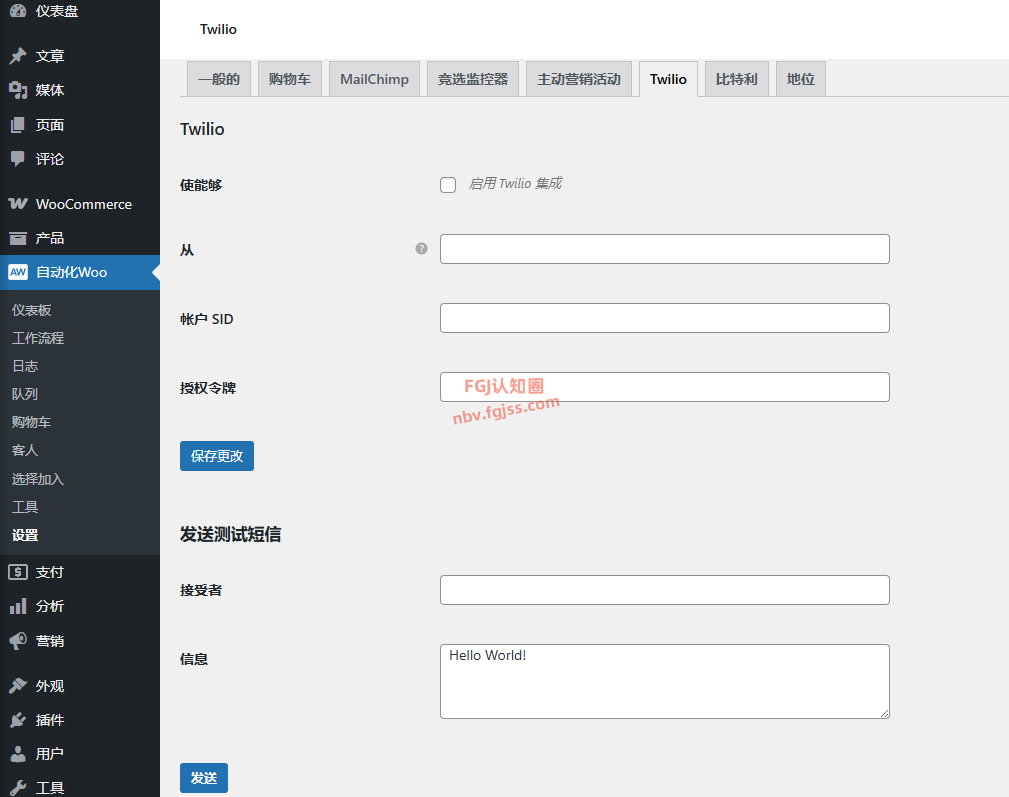Open the 自动化Woo menu label
The width and height of the screenshot is (1009, 797).
pos(71,272)
